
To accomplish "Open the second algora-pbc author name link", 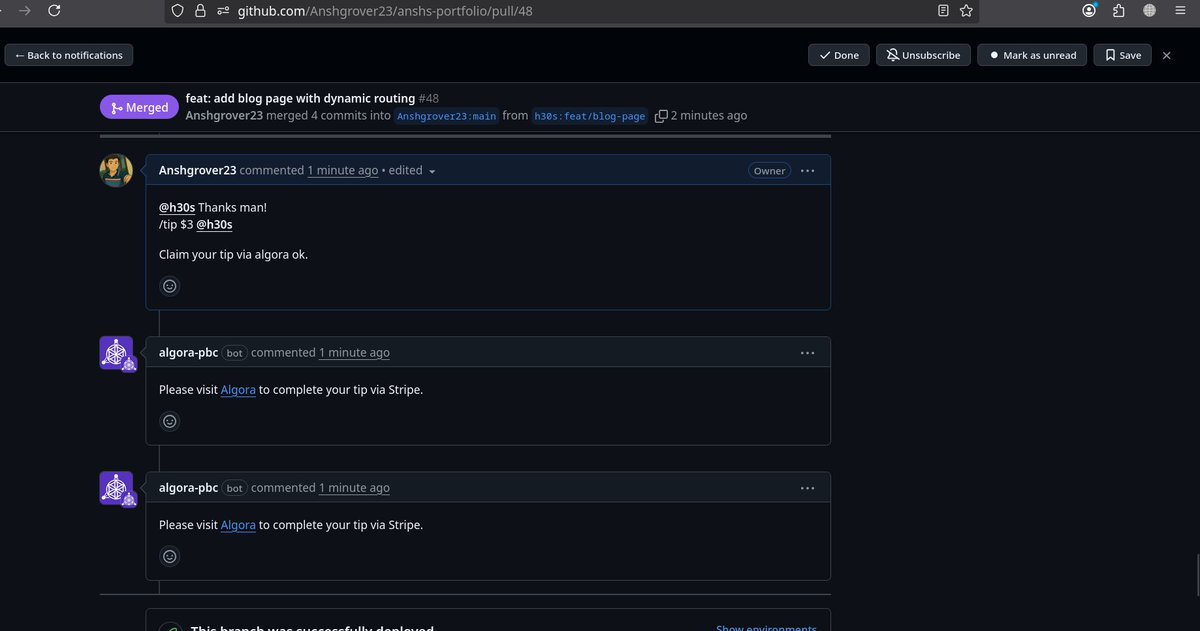I will (188, 487).
